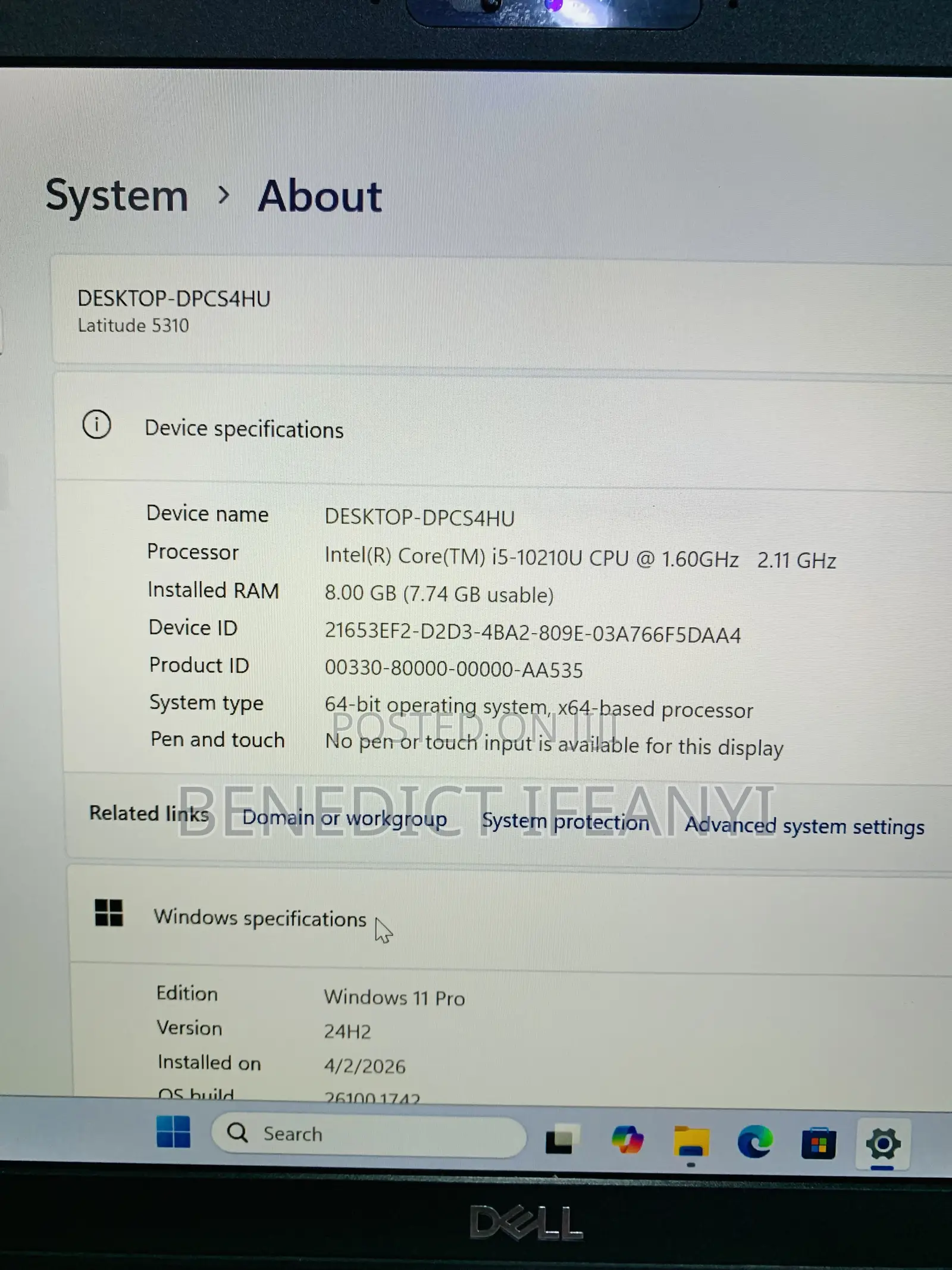Click the Settings gear taskbar icon
The image size is (952, 1270).
coord(883,1144)
